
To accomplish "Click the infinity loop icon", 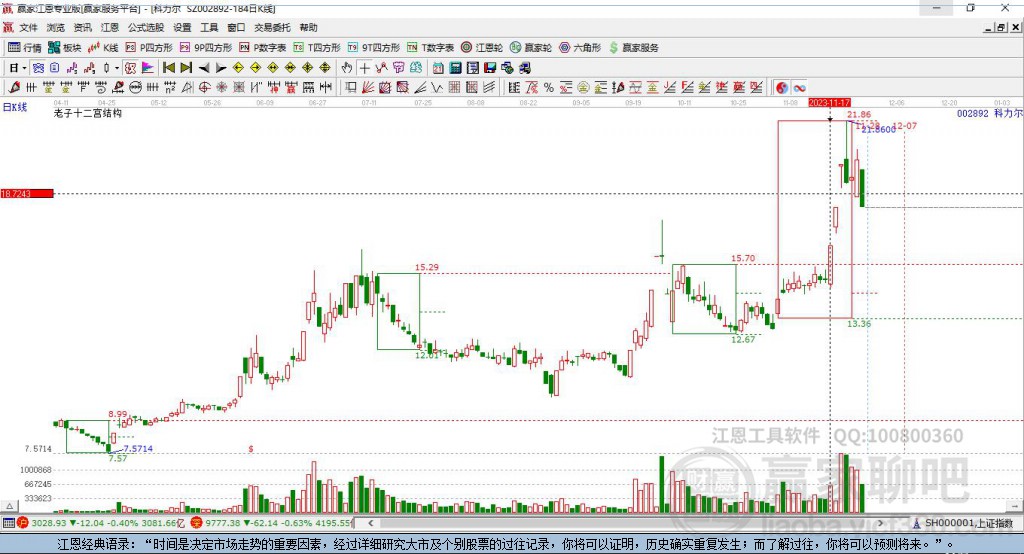I will 799,87.
